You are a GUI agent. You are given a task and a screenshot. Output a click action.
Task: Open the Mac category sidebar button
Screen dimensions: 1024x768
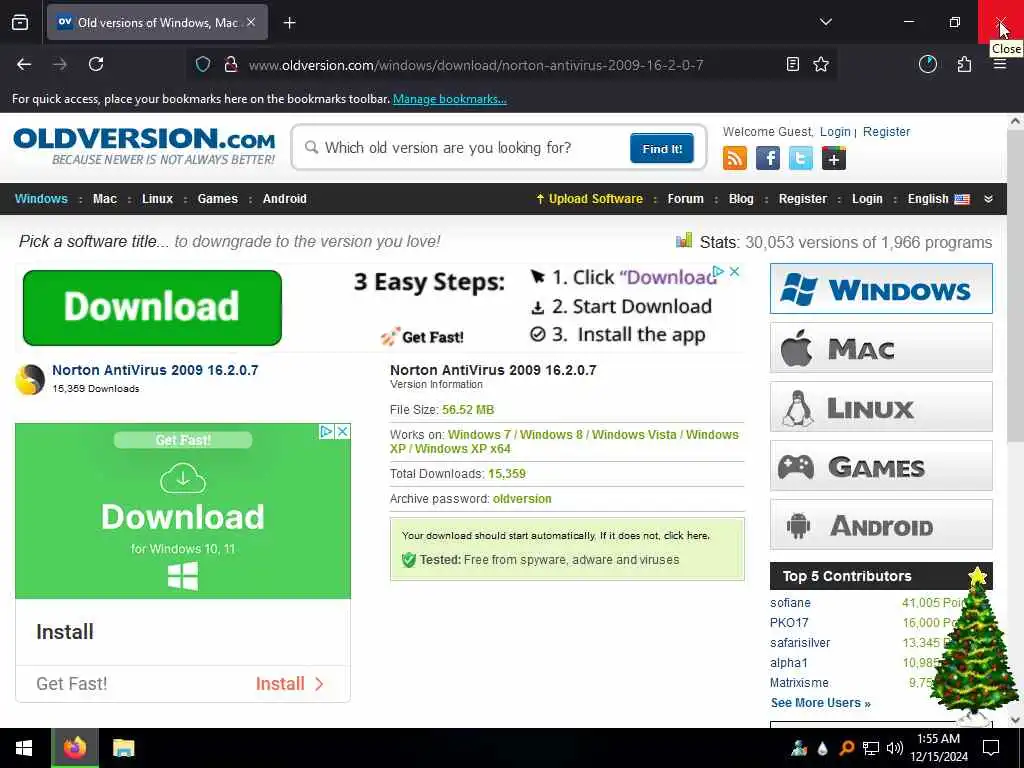pyautogui.click(x=881, y=347)
